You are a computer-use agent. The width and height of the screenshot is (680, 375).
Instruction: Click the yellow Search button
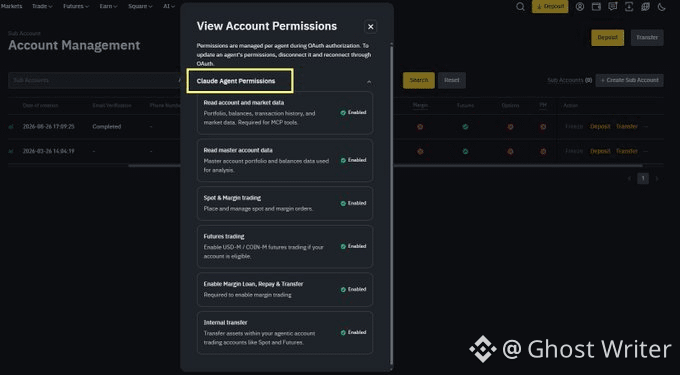tap(418, 80)
